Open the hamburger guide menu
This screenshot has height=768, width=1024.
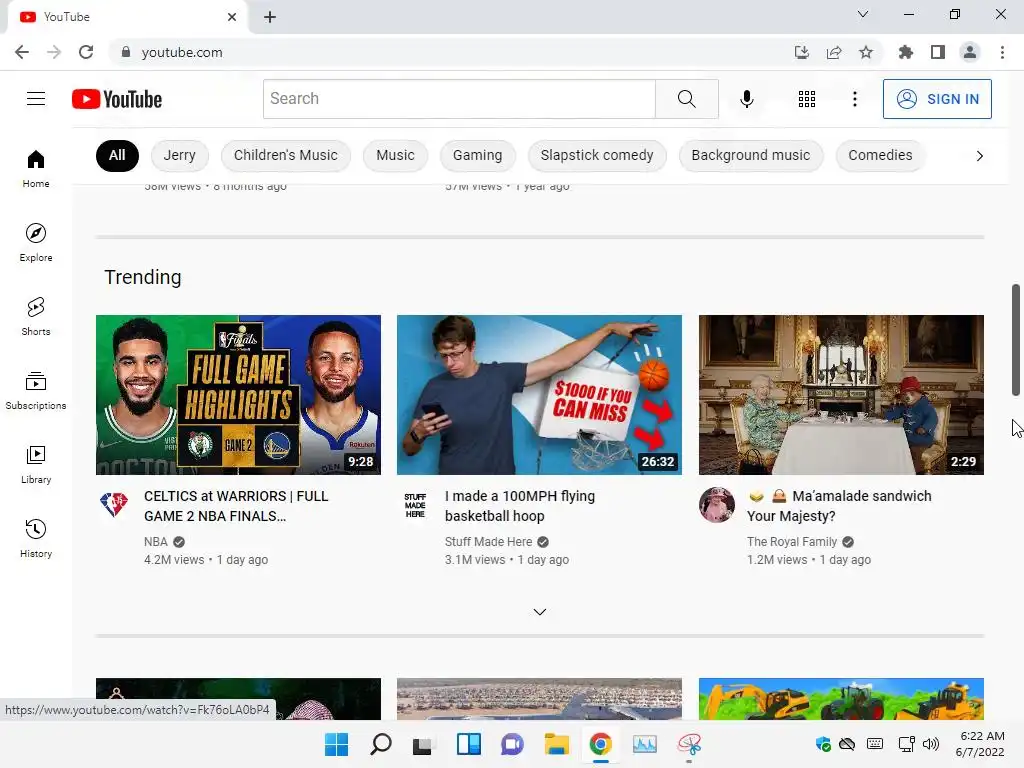click(36, 99)
